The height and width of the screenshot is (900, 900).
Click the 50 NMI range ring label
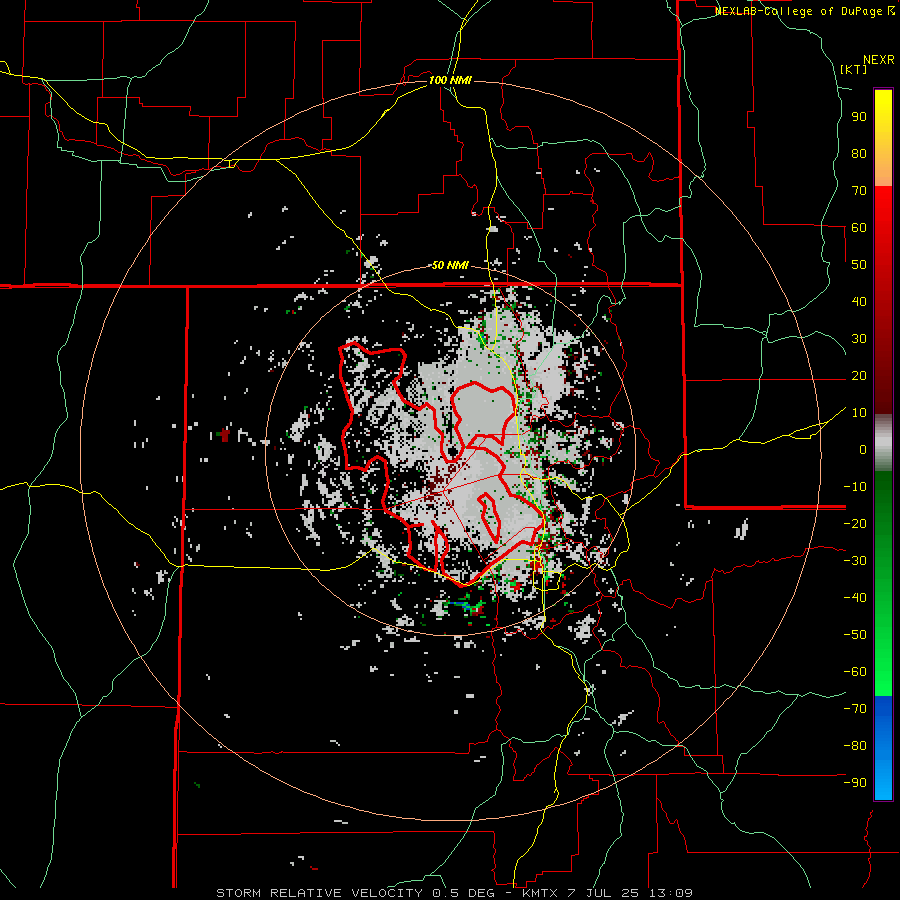click(x=450, y=265)
